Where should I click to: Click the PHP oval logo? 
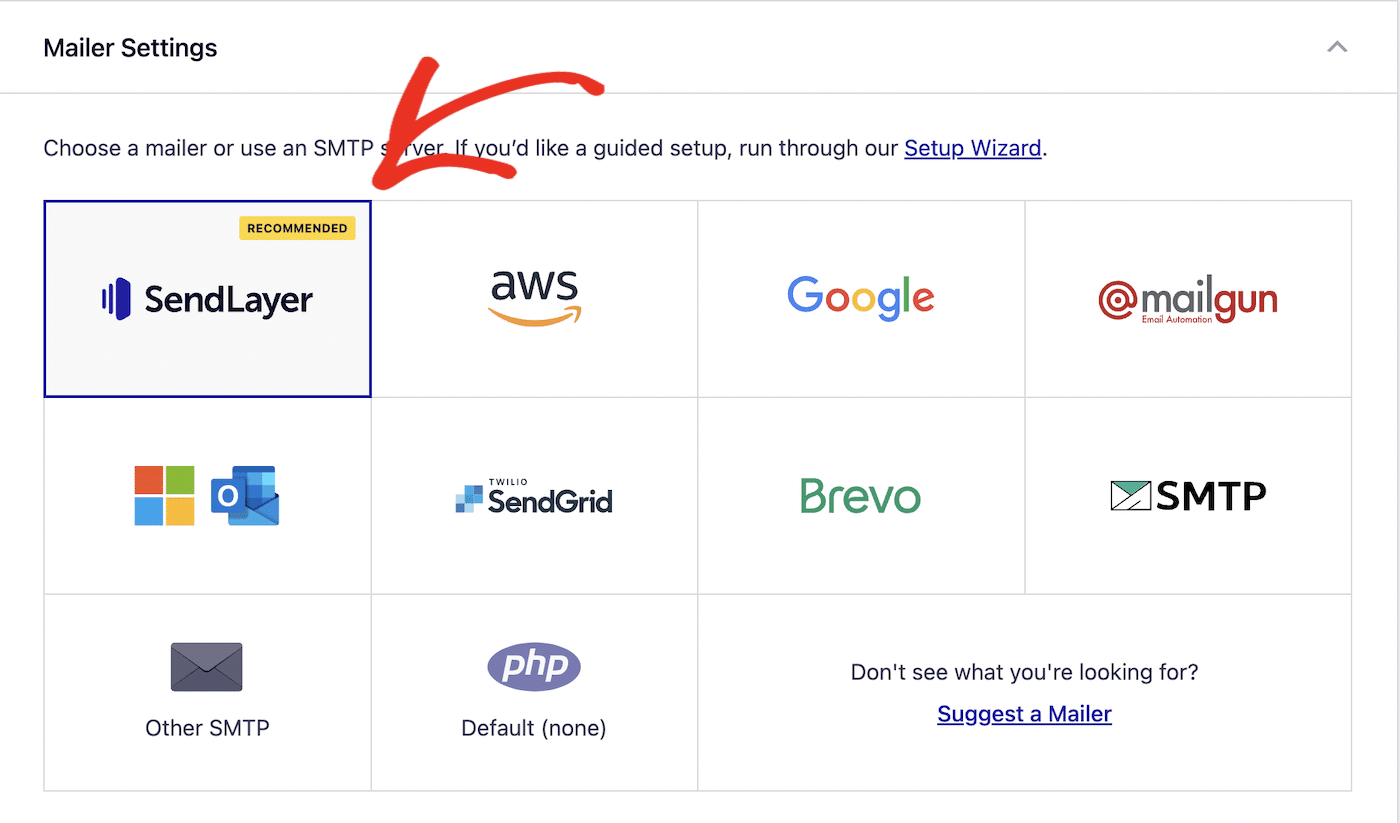pyautogui.click(x=534, y=666)
